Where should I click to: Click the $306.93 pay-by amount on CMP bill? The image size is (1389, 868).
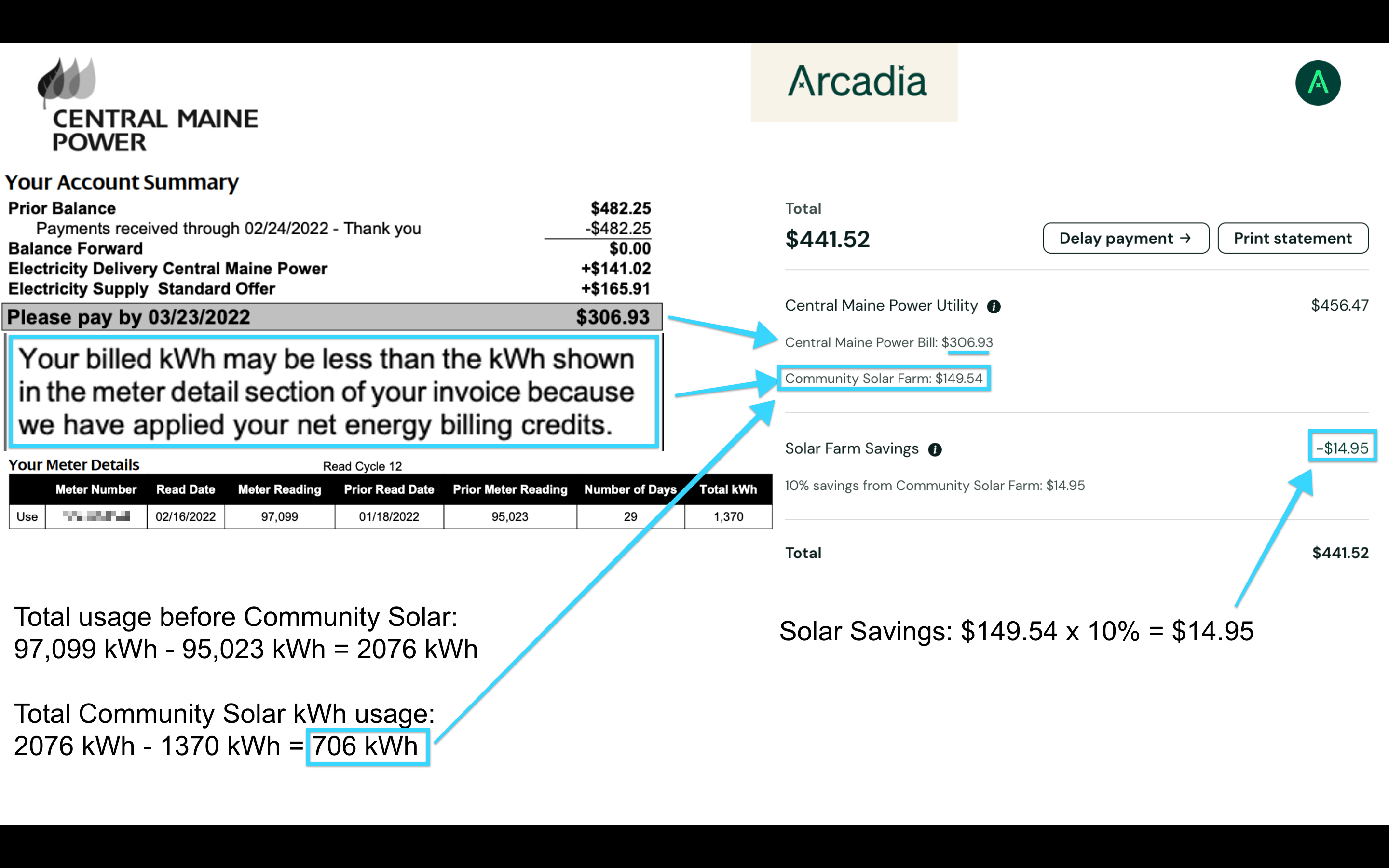click(613, 317)
